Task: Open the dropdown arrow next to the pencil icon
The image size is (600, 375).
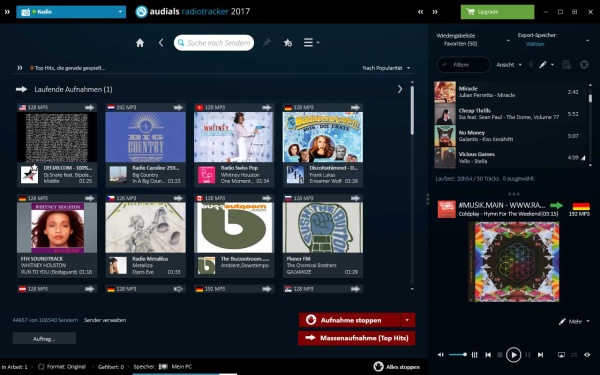Action: pos(552,65)
